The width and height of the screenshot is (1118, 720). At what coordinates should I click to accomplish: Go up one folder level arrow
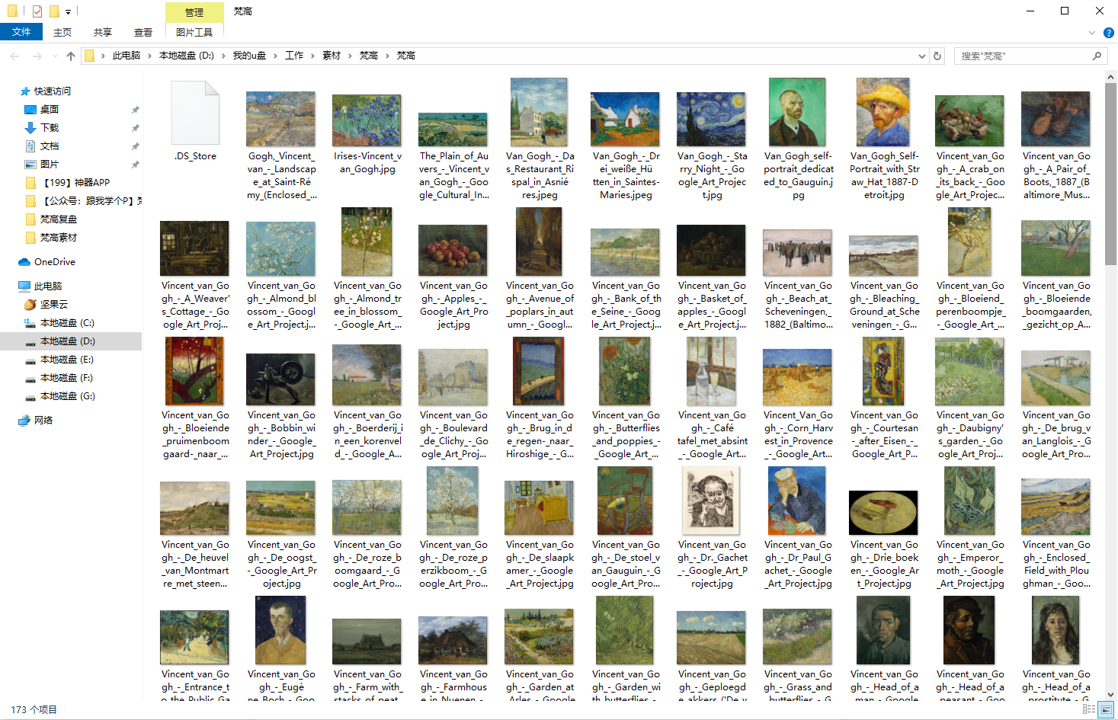tap(70, 56)
